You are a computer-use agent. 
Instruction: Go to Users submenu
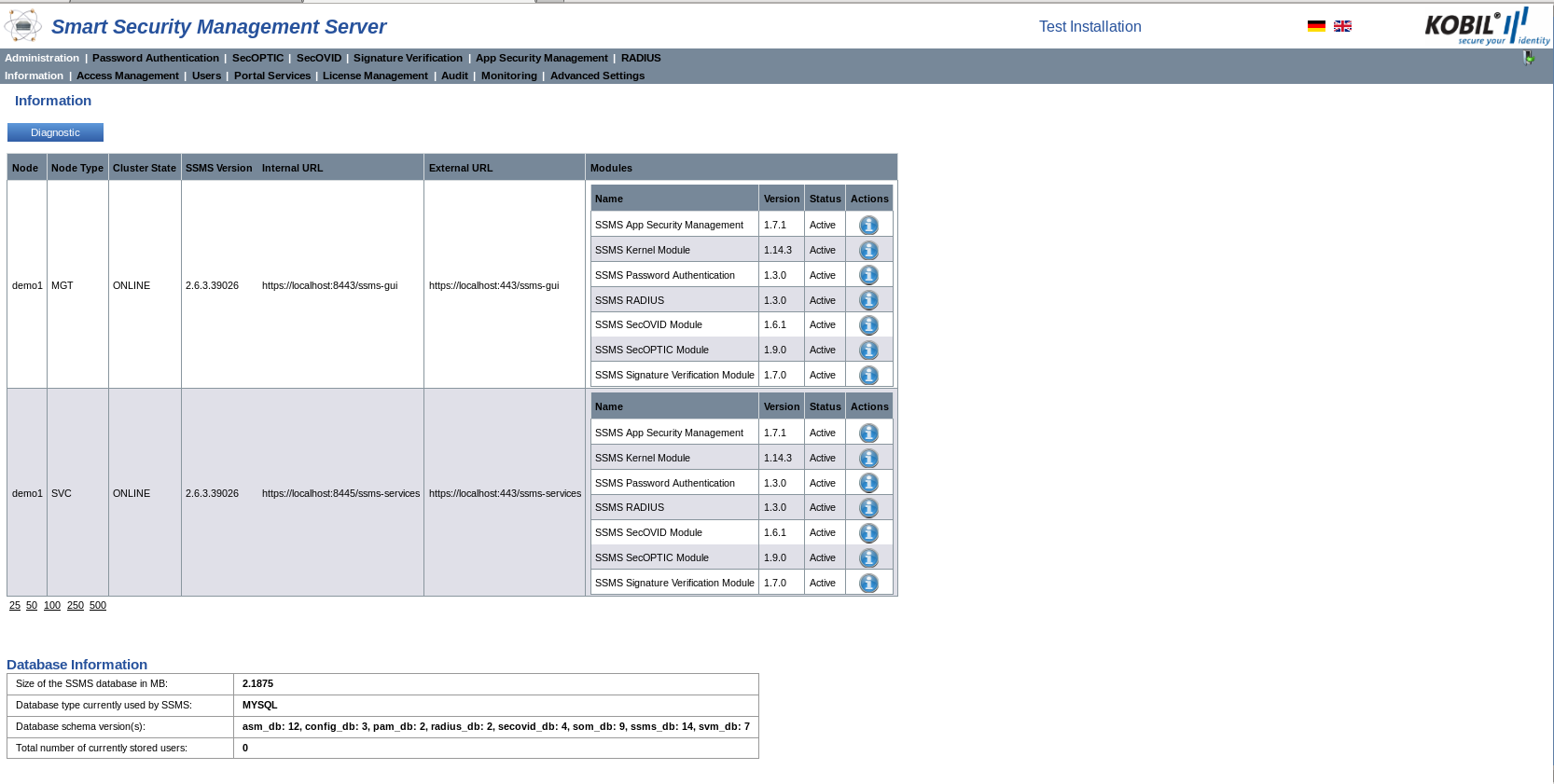click(206, 76)
